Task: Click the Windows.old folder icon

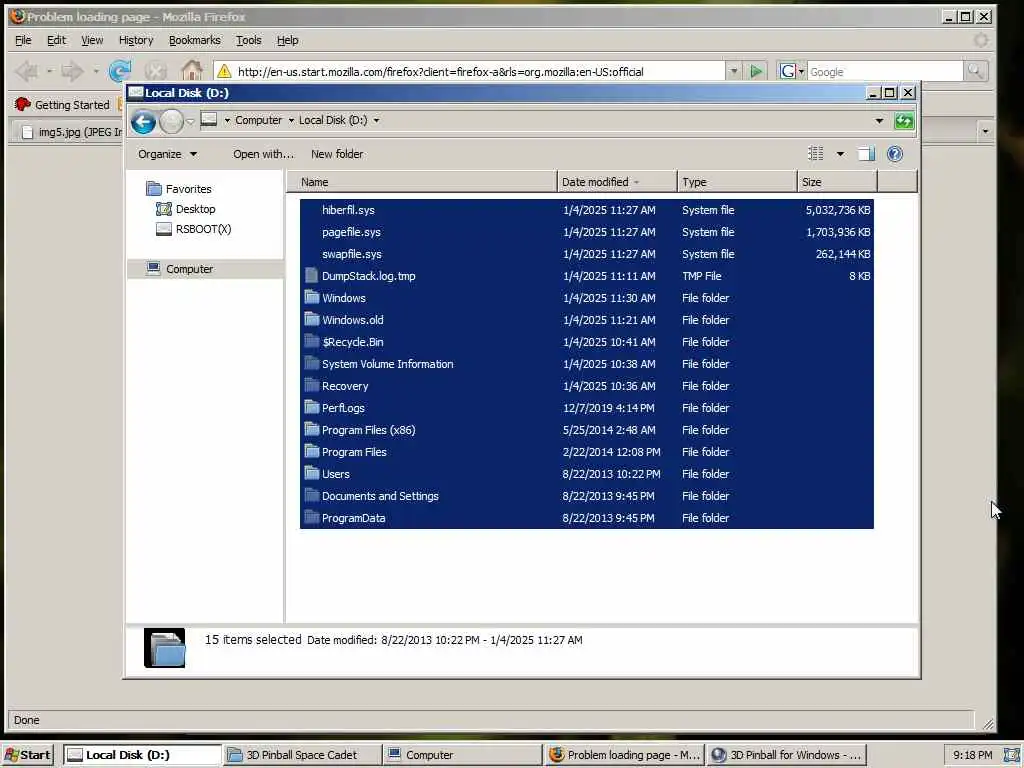Action: click(312, 320)
